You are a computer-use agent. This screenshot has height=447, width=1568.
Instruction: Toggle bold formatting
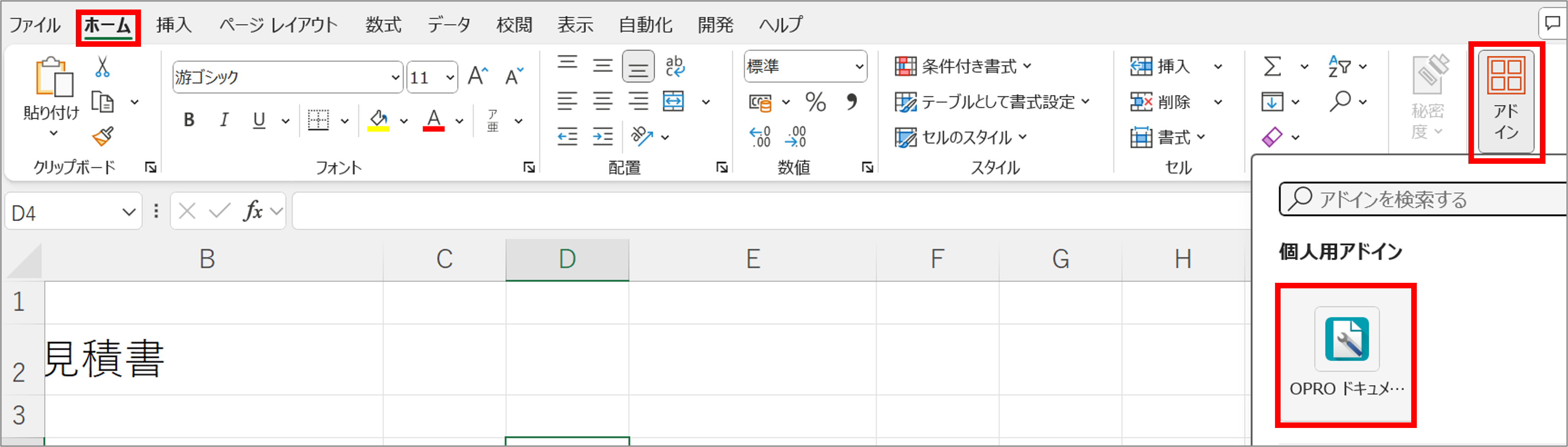[189, 120]
